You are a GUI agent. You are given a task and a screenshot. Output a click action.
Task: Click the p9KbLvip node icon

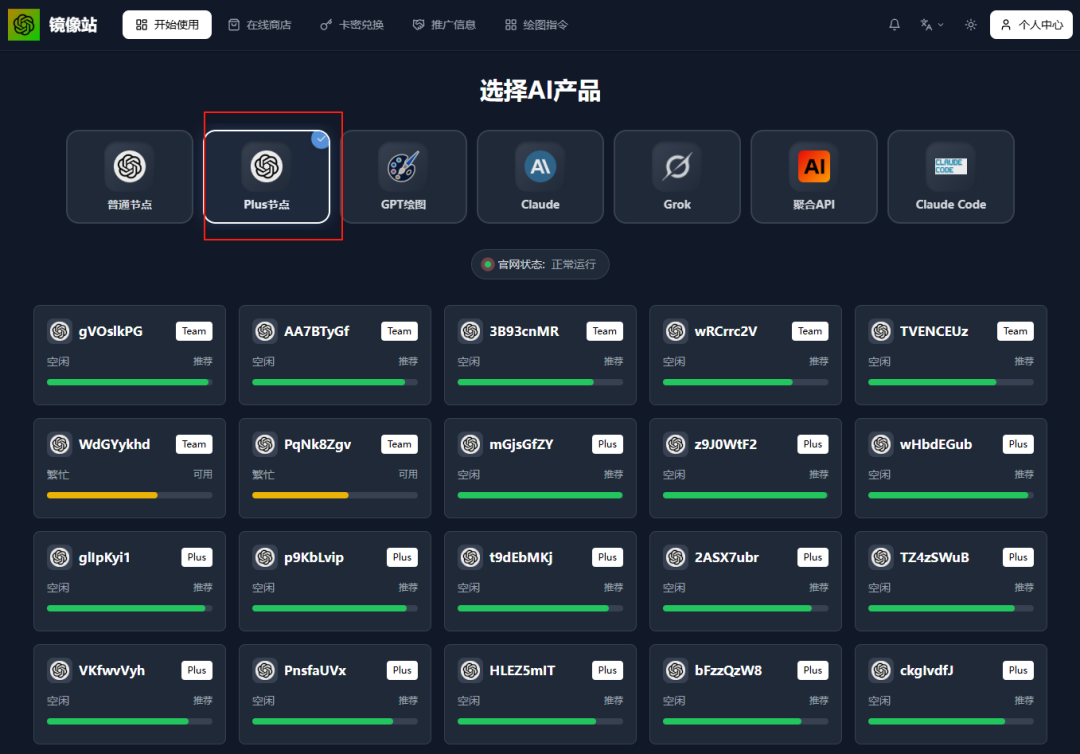click(x=264, y=557)
